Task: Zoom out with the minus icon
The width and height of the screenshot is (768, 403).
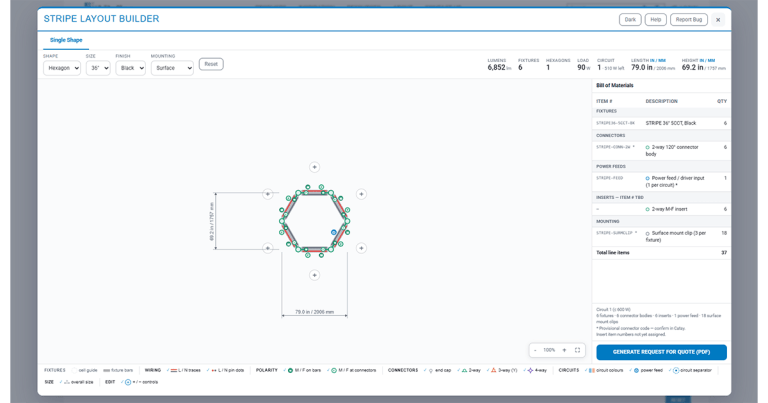Action: (535, 350)
